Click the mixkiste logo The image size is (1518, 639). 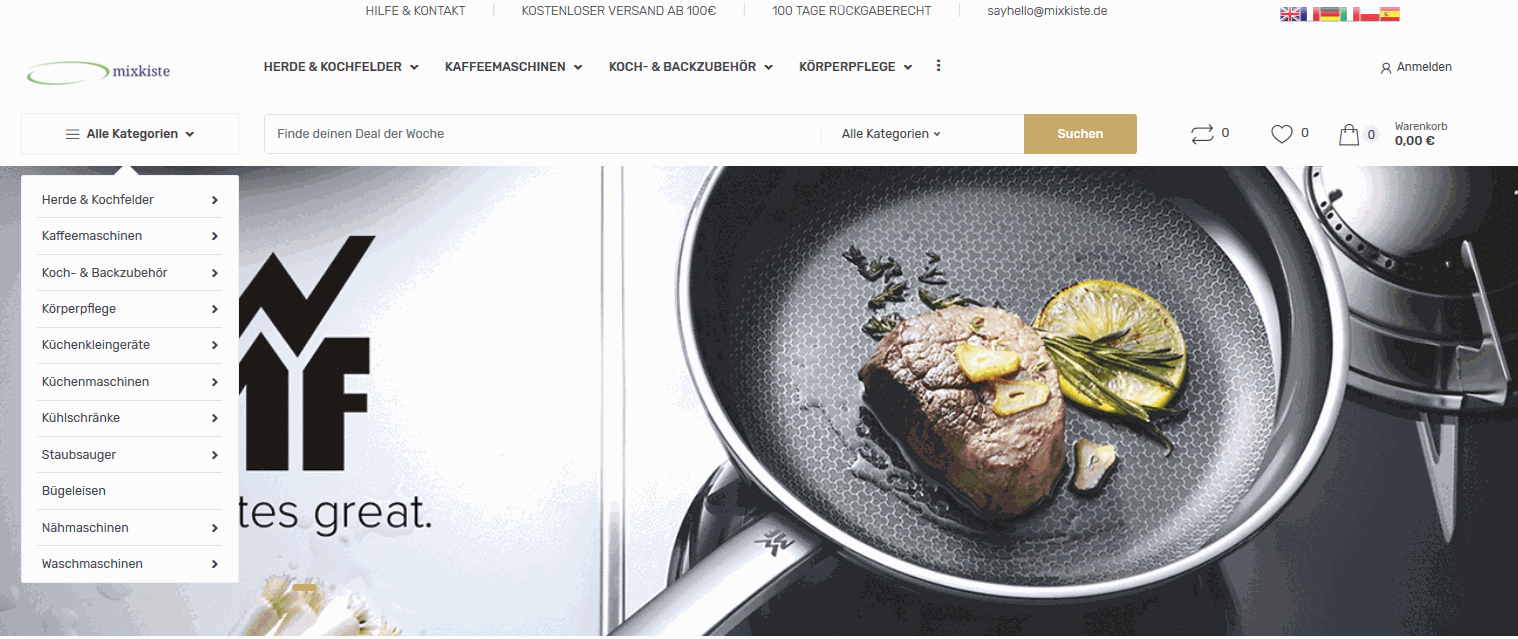point(98,71)
